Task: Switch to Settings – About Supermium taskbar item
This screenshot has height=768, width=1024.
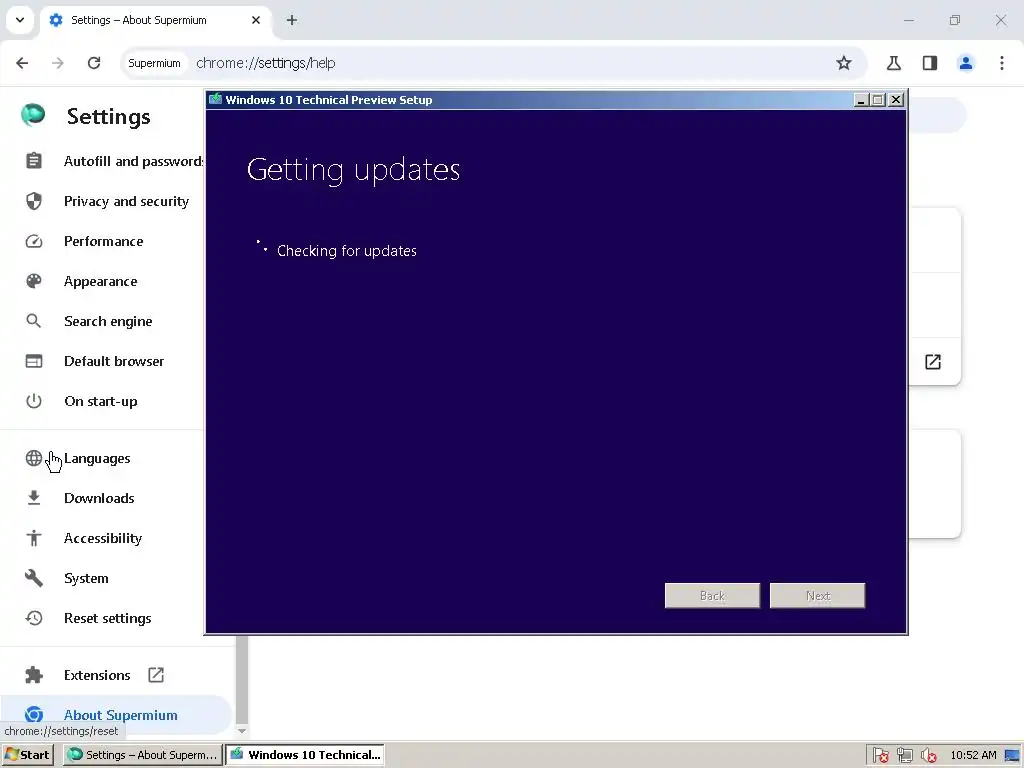Action: 143,755
